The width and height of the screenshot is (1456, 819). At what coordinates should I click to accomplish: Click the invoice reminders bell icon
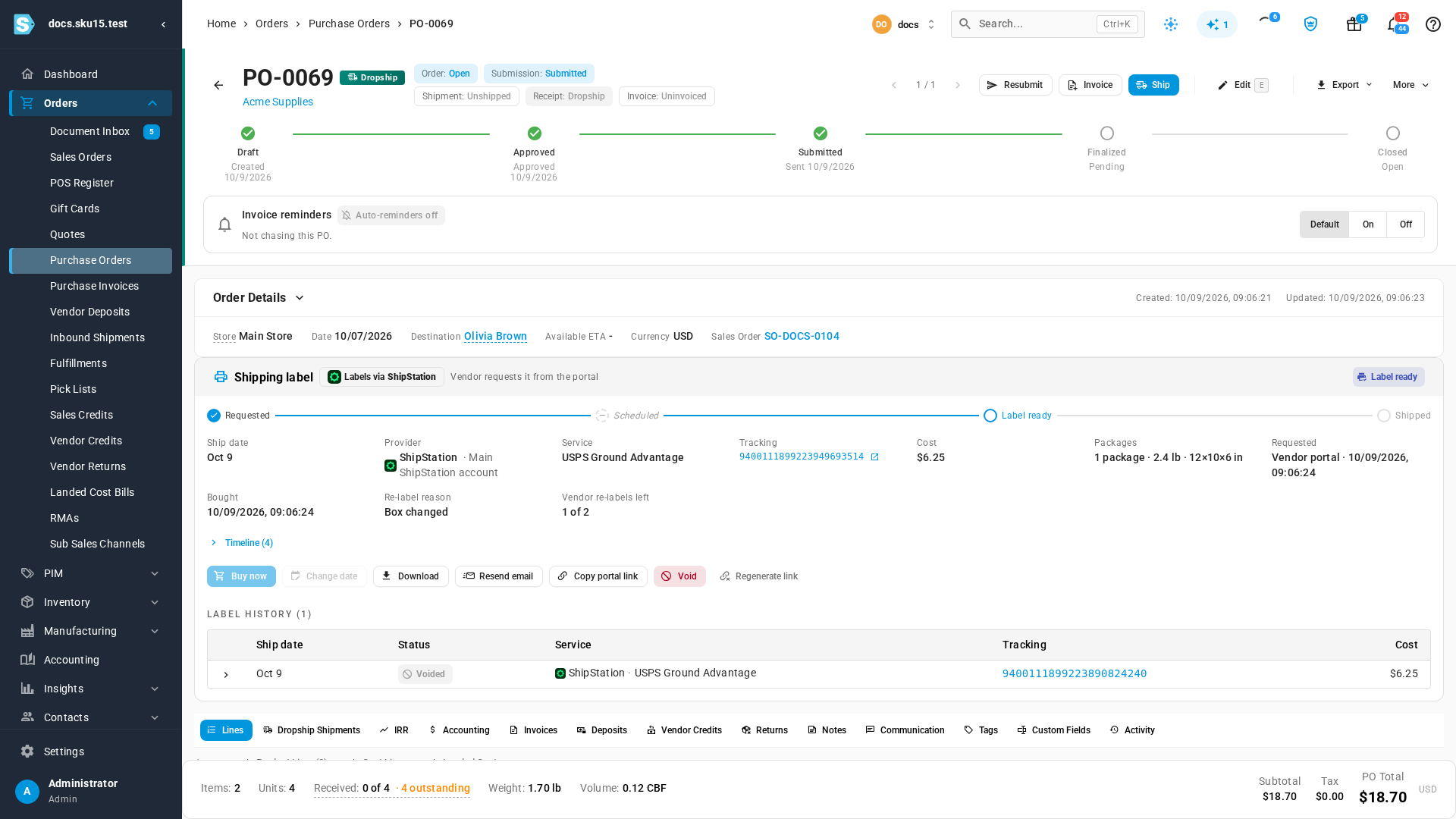coord(224,224)
